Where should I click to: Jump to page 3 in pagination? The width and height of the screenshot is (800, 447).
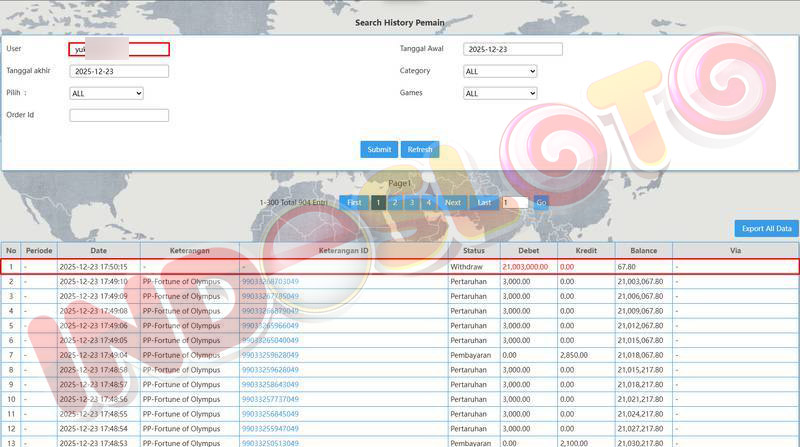tap(411, 202)
